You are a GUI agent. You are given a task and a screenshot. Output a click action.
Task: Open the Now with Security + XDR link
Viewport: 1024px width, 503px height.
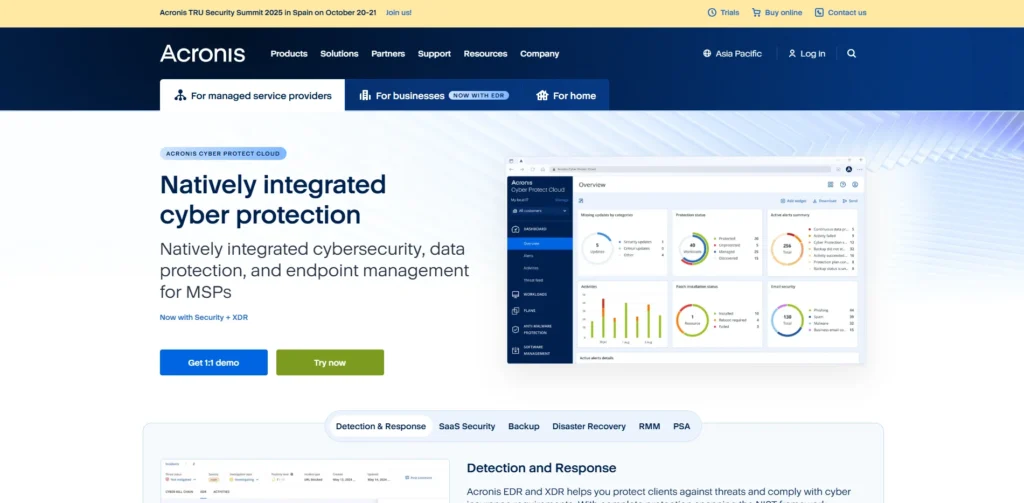click(x=204, y=317)
